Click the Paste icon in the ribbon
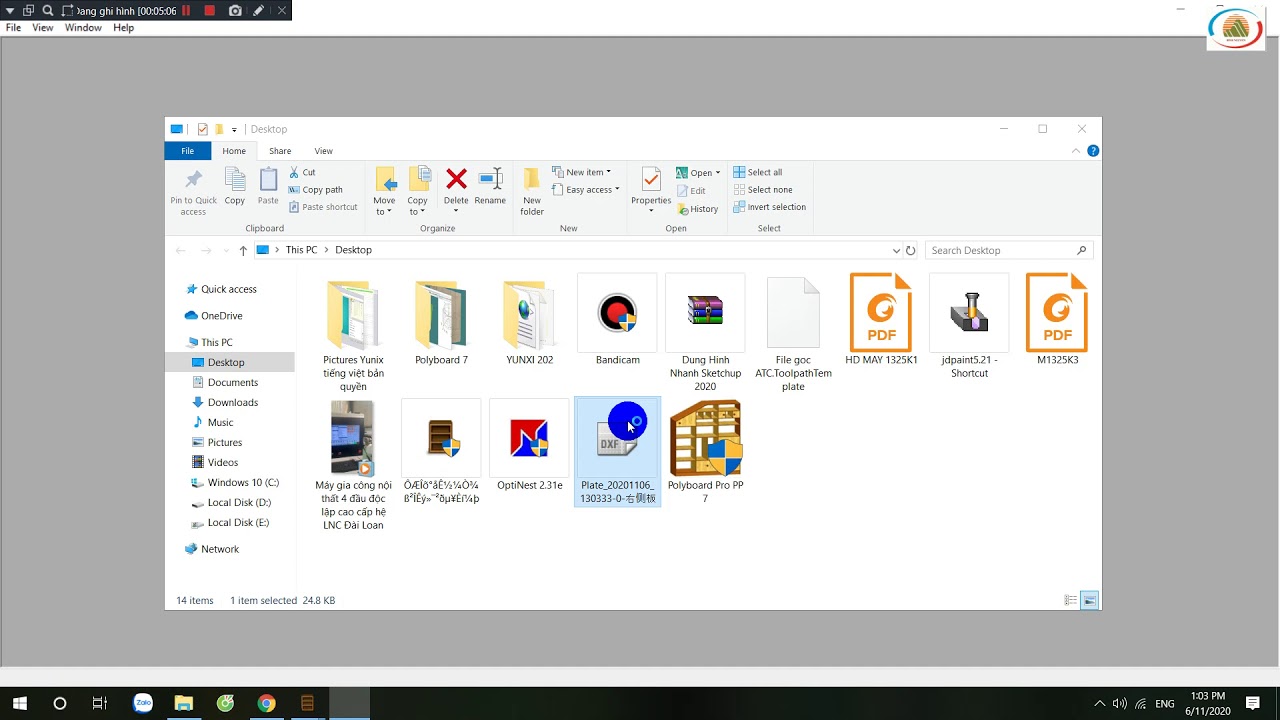The width and height of the screenshot is (1280, 720). click(268, 186)
